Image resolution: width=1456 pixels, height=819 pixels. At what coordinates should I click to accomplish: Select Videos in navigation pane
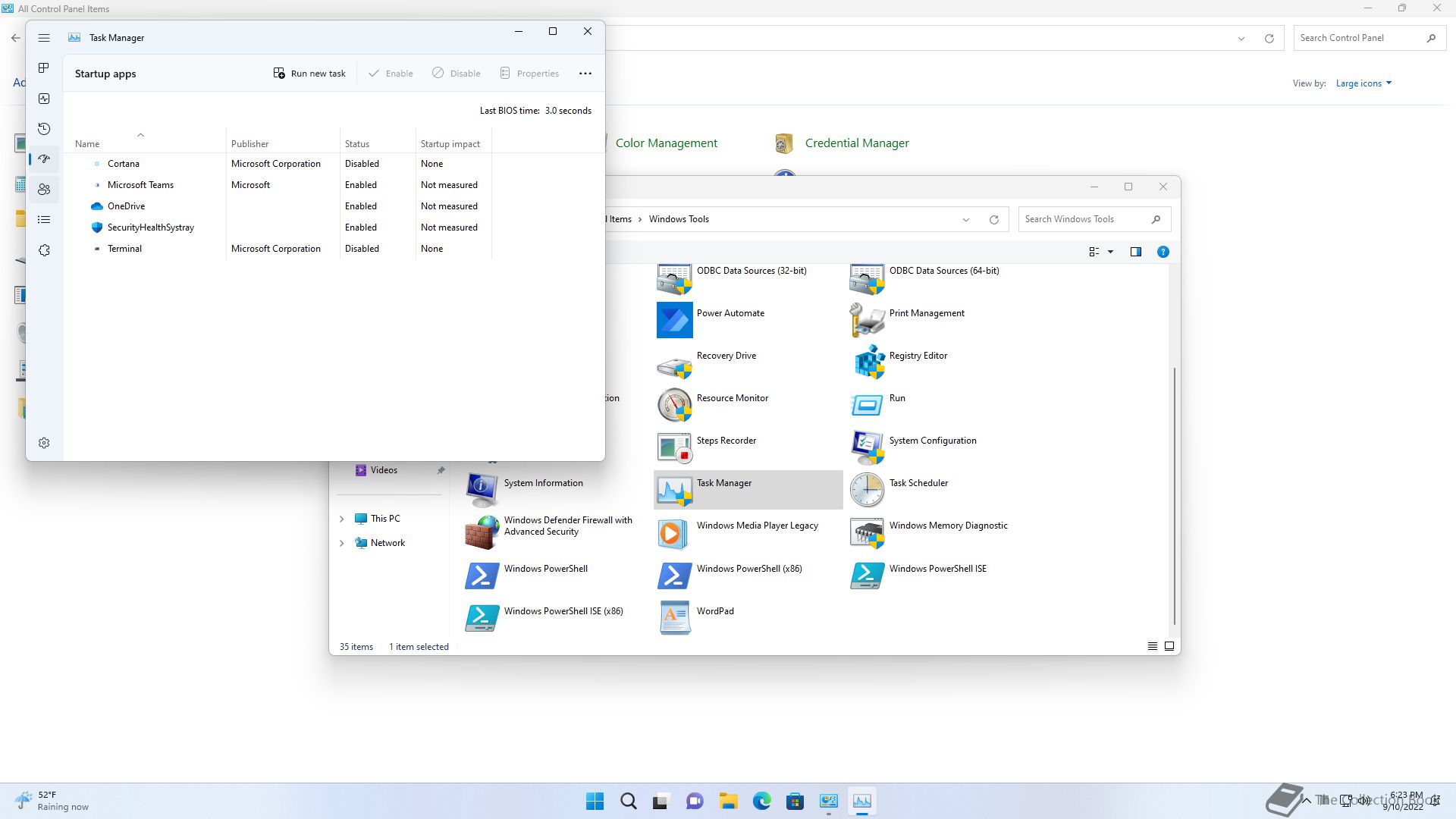pyautogui.click(x=384, y=470)
